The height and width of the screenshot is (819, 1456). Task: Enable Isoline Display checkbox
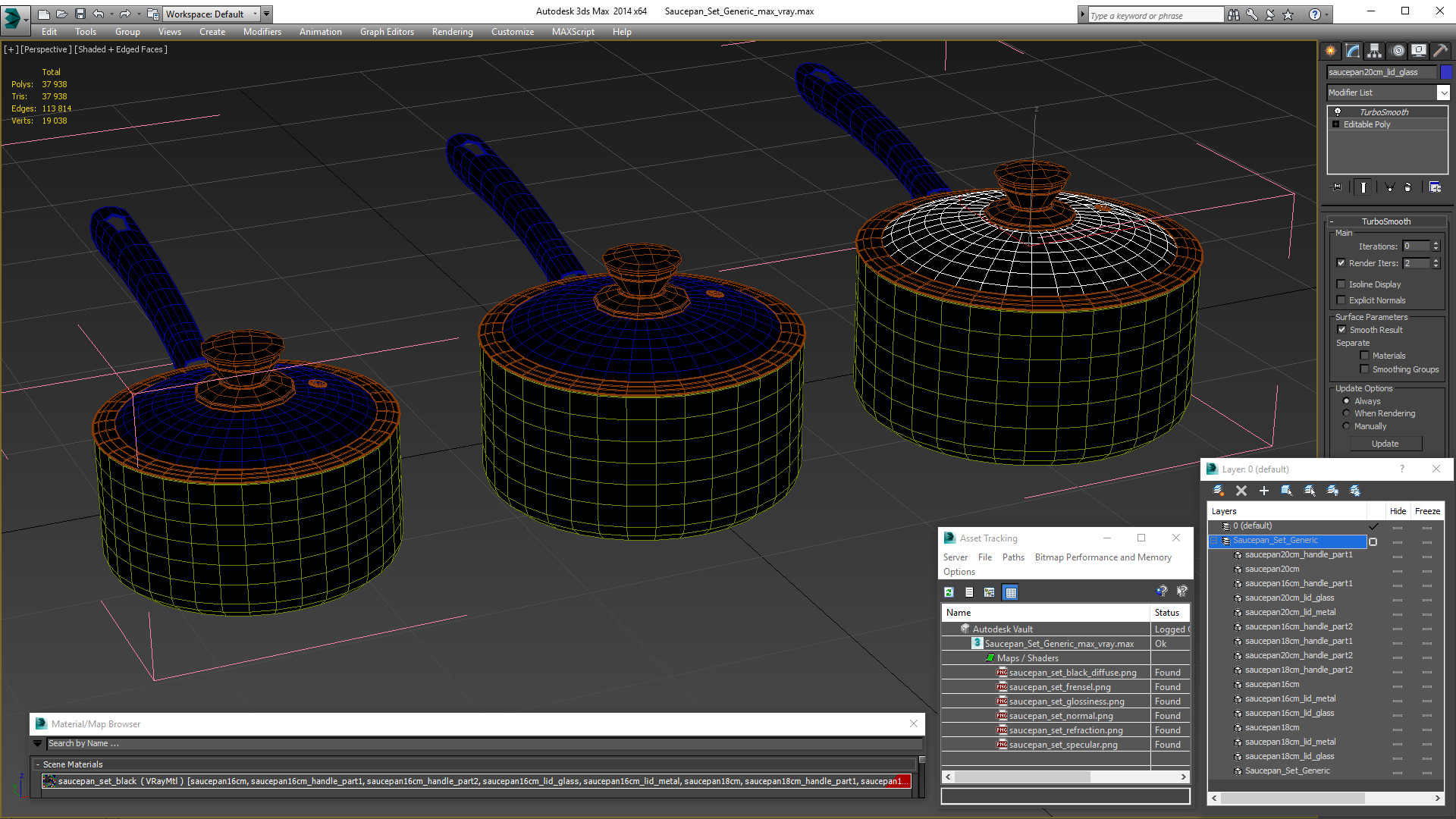[1341, 284]
